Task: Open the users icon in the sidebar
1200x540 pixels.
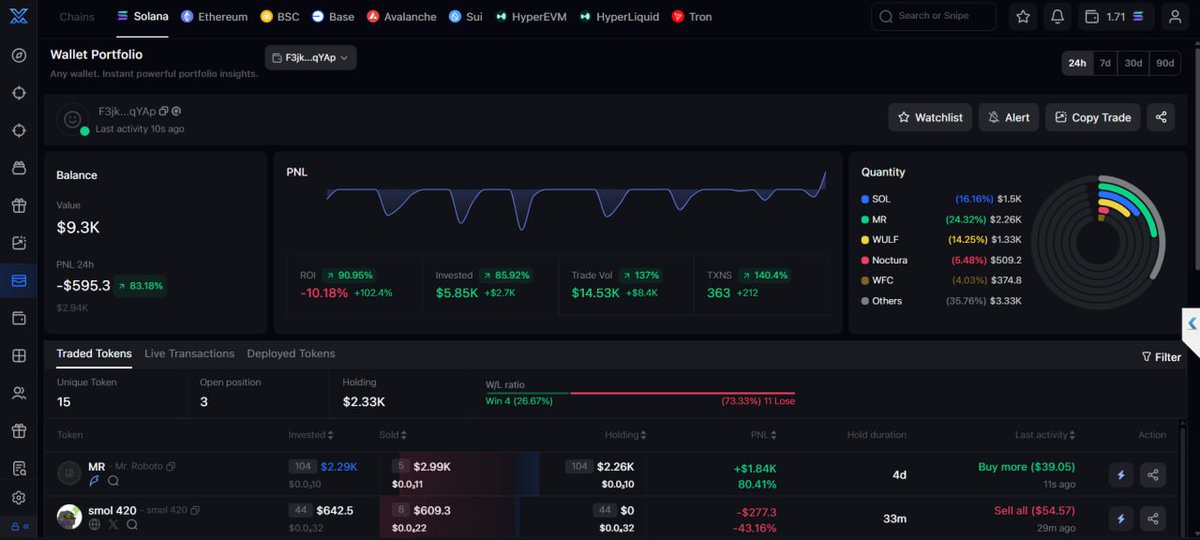Action: pyautogui.click(x=18, y=393)
